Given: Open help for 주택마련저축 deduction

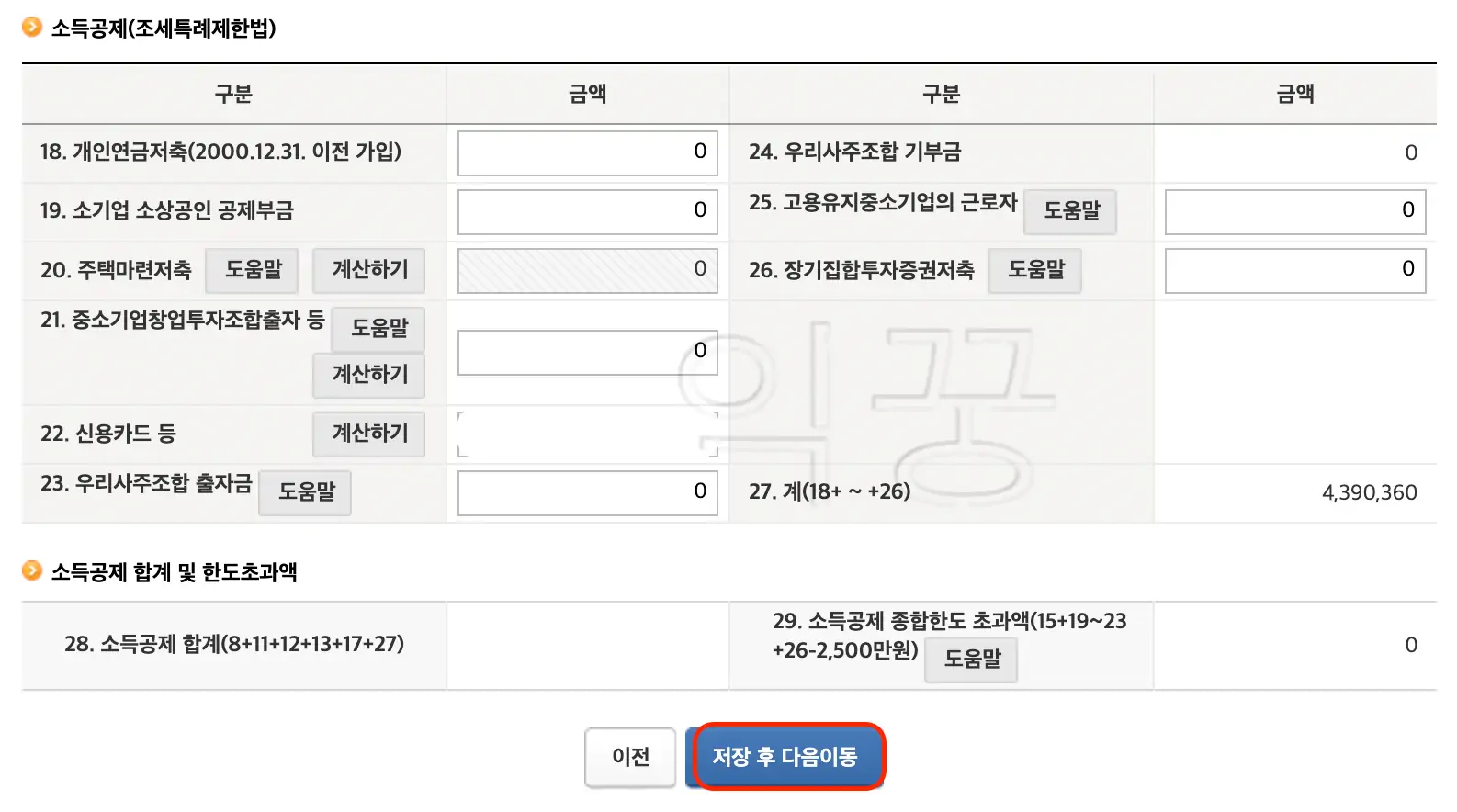Looking at the screenshot, I should pos(252,270).
